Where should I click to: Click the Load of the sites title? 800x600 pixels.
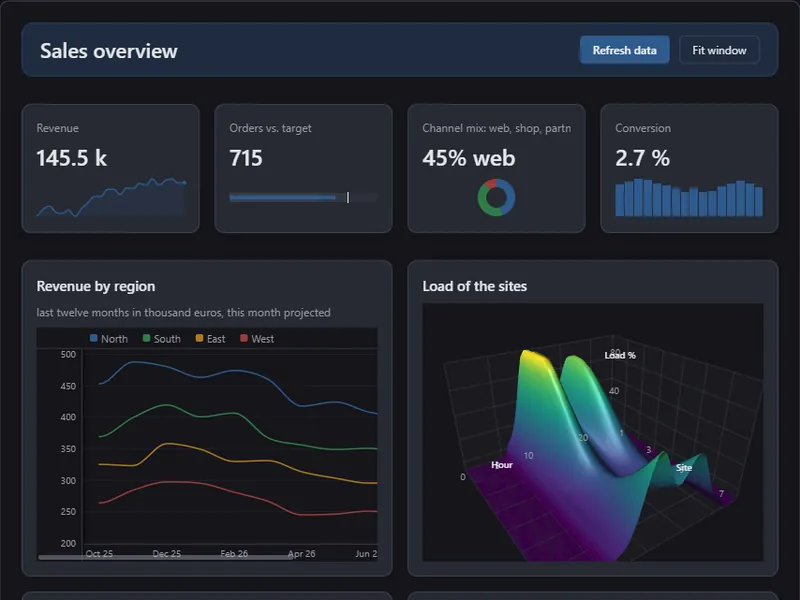[474, 286]
